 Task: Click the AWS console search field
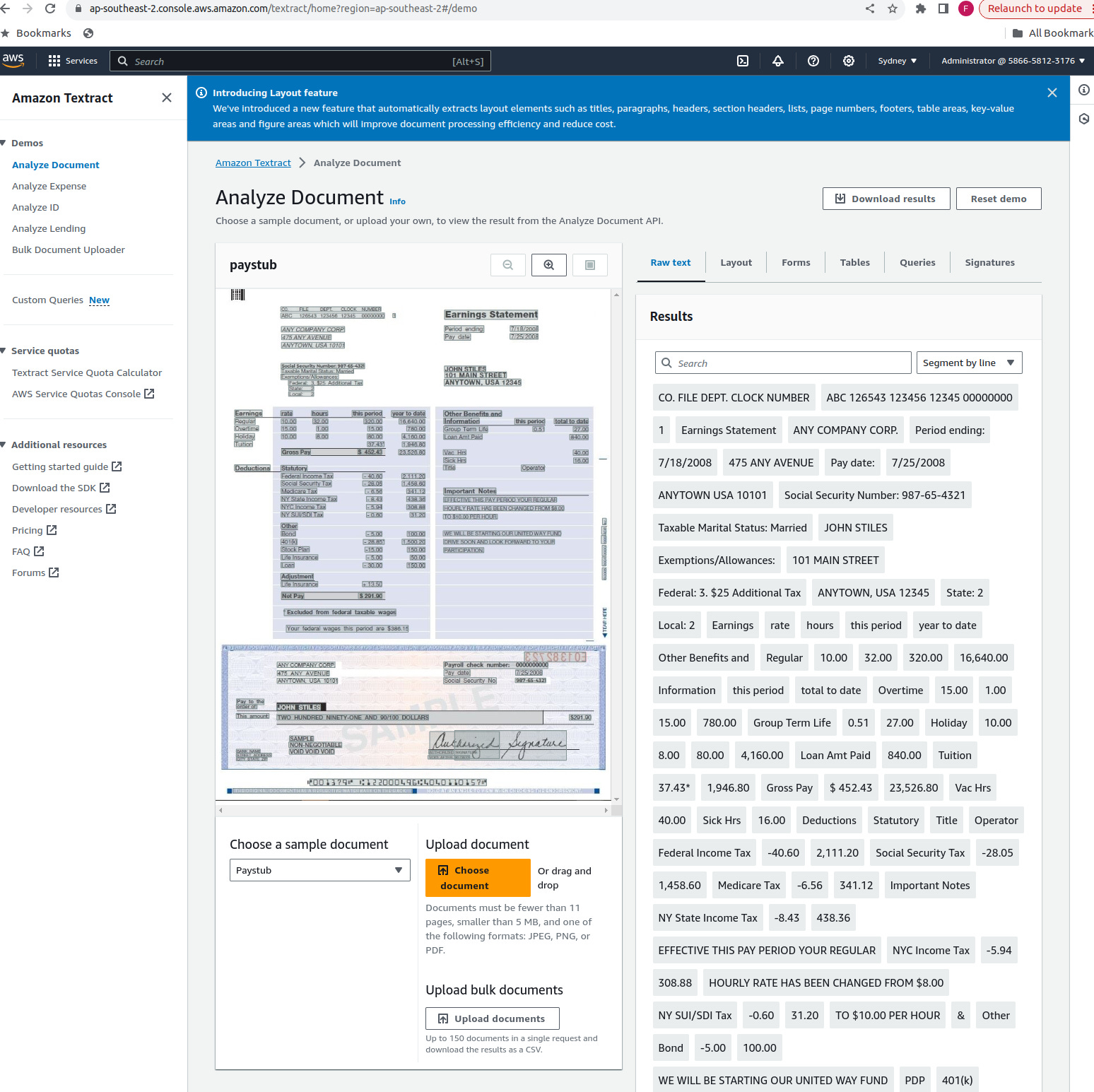coord(300,61)
